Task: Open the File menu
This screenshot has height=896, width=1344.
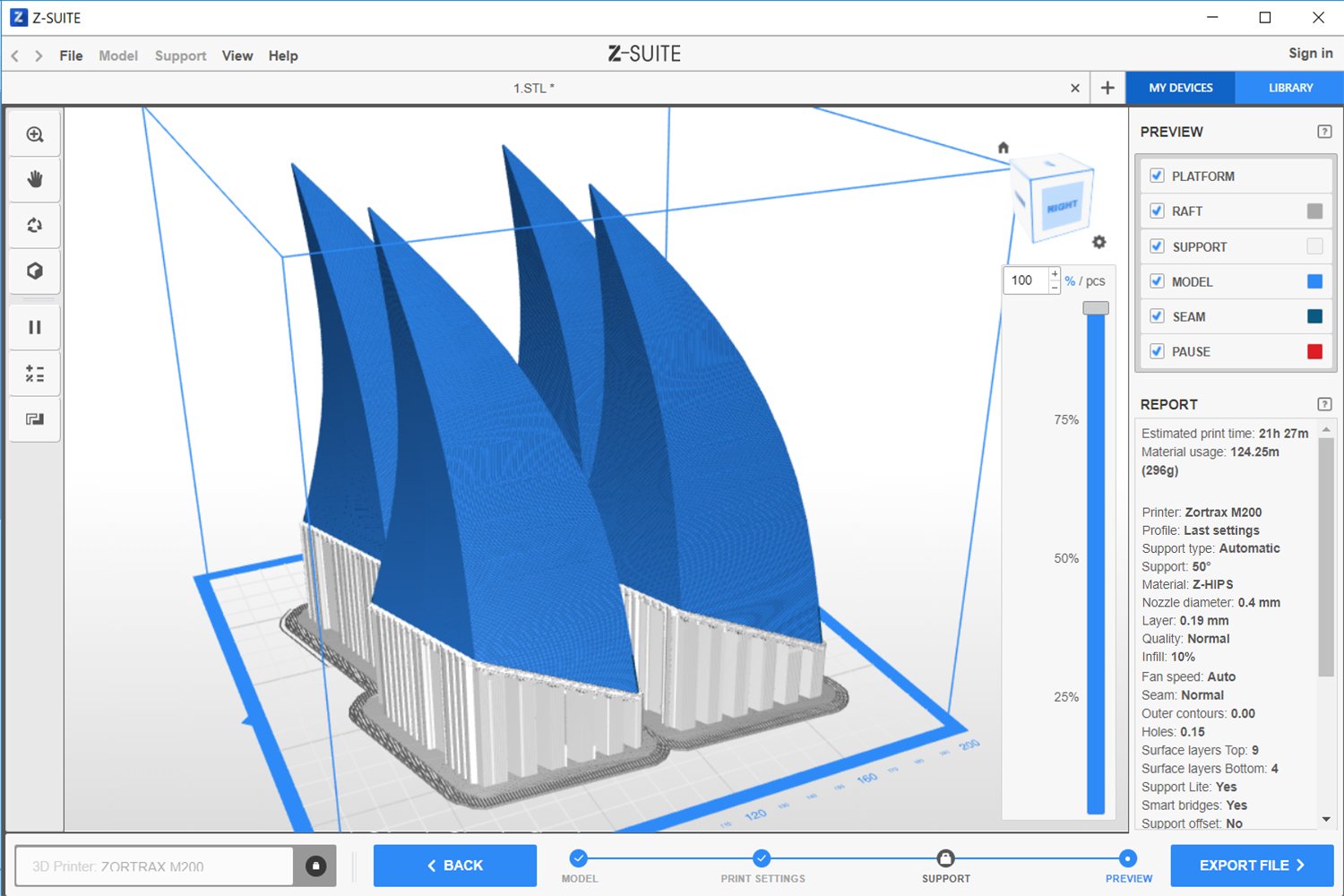Action: point(71,56)
